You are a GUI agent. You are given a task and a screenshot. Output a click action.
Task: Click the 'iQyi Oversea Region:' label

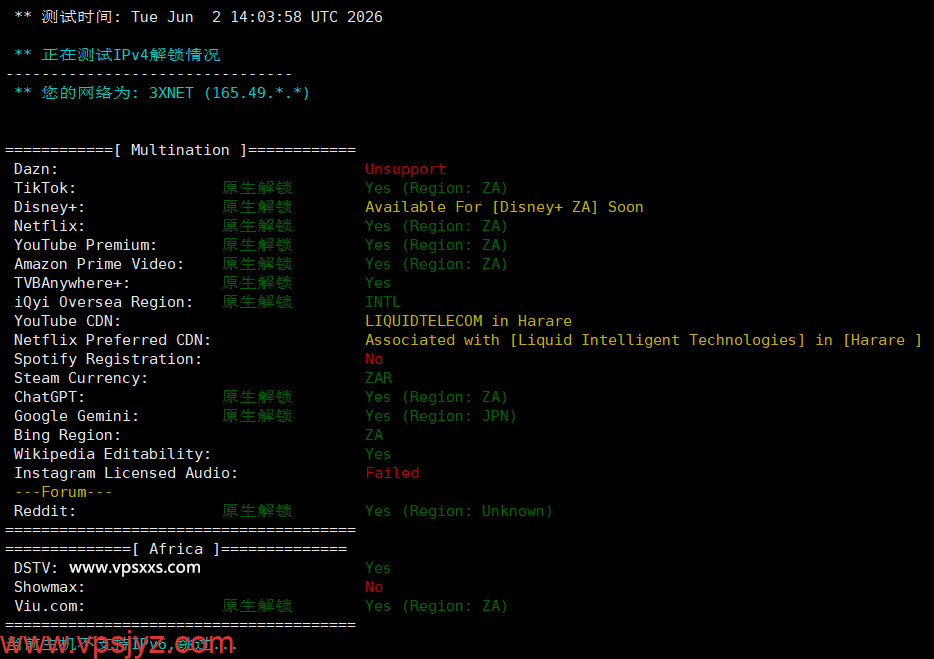(103, 302)
